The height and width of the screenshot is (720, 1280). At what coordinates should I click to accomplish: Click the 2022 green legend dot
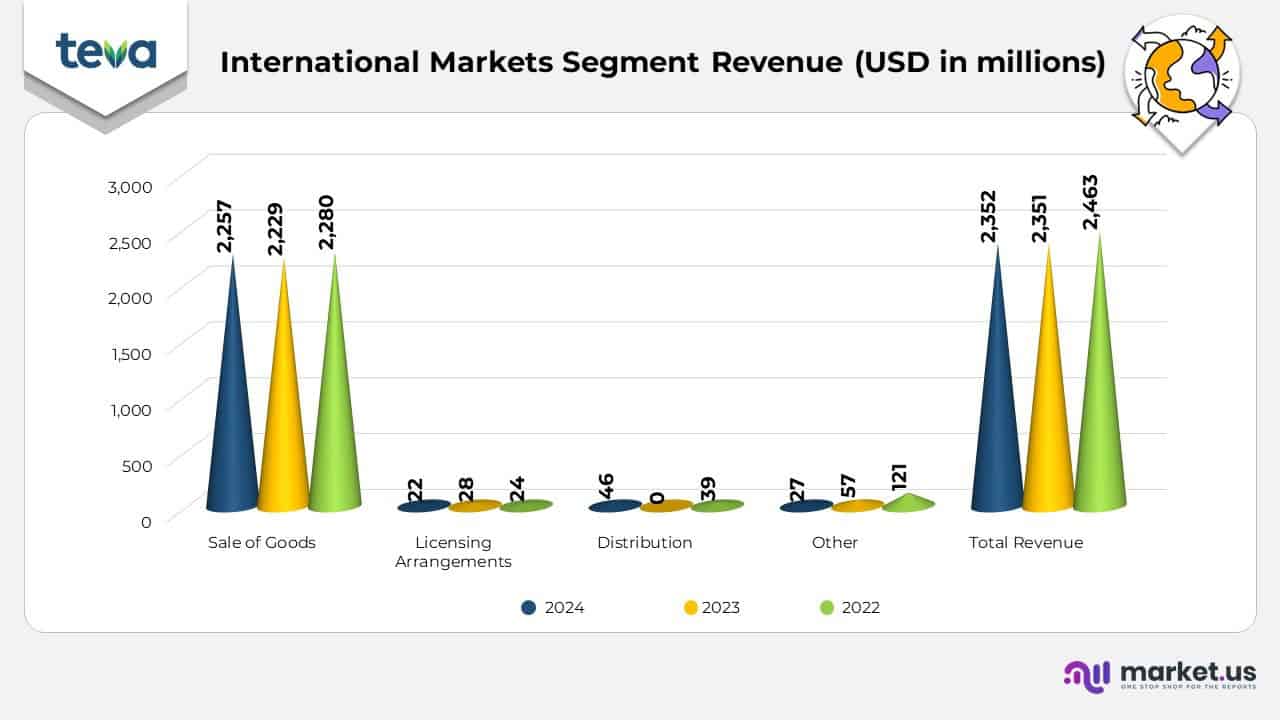click(826, 607)
